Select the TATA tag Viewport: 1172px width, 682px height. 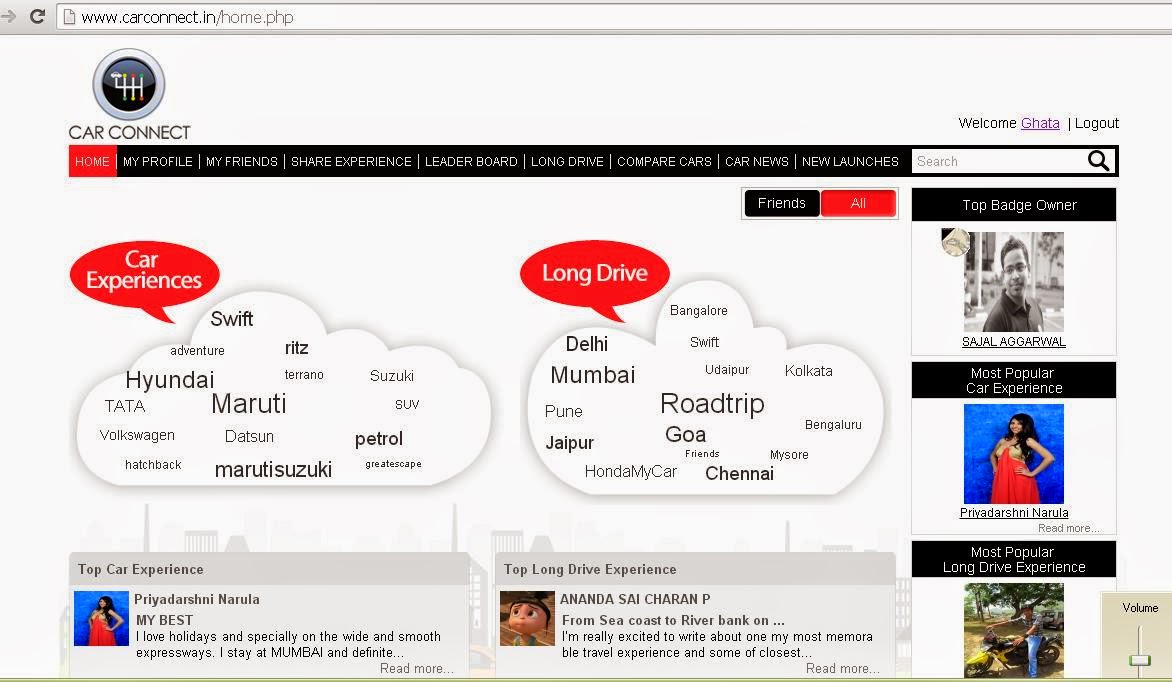(x=125, y=406)
